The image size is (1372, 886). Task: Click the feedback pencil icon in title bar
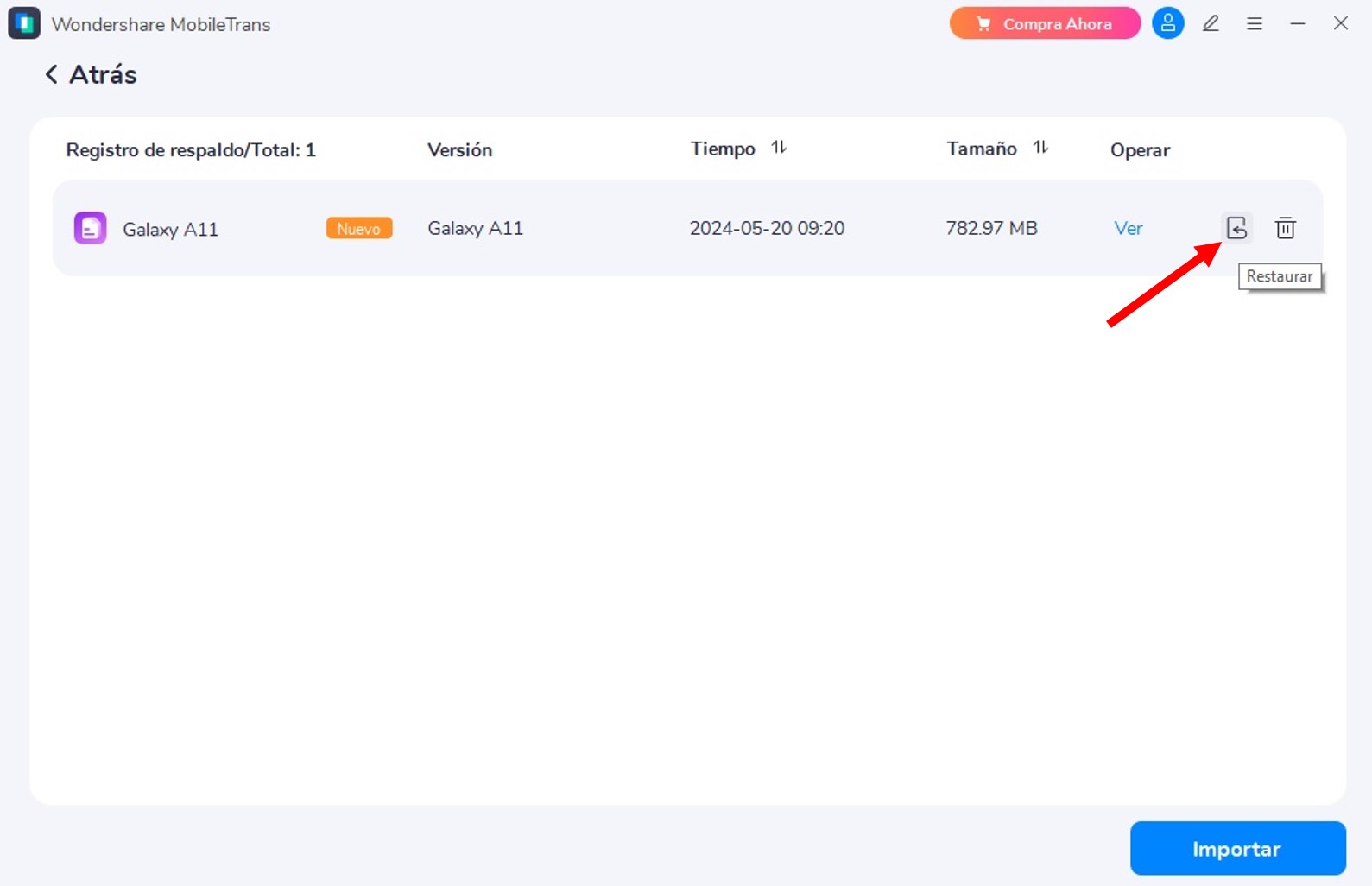(1211, 24)
